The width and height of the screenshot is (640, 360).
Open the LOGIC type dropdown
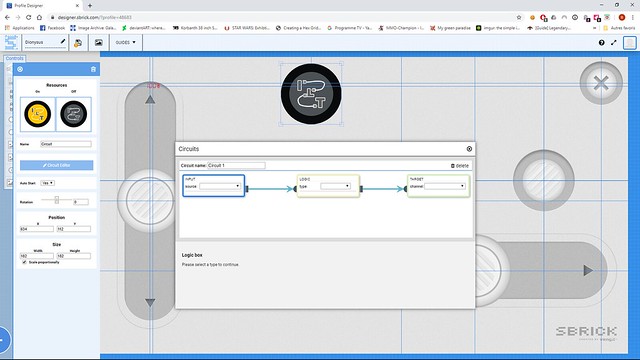pyautogui.click(x=335, y=186)
